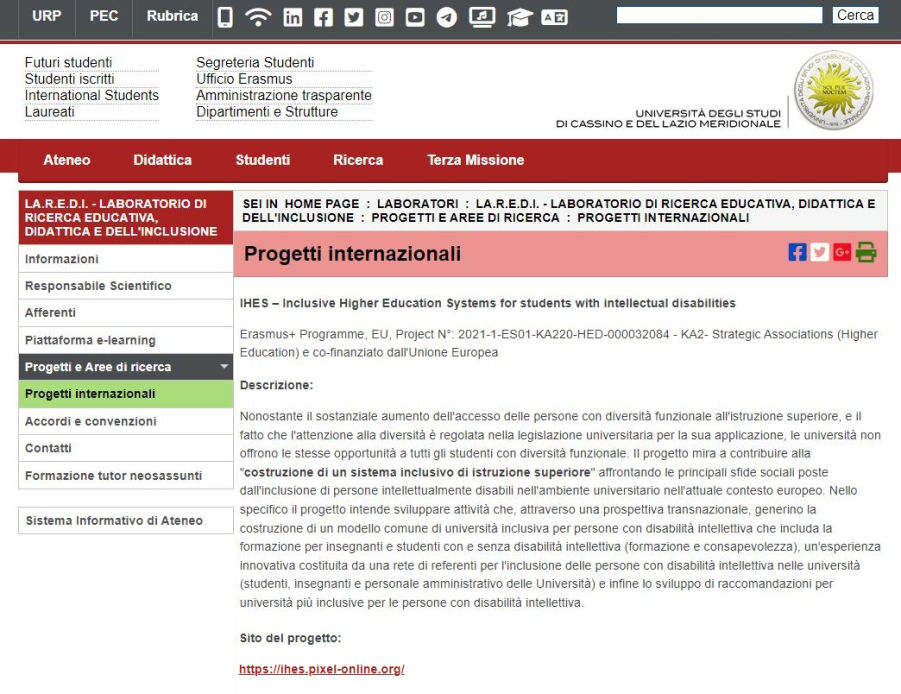
Task: Go to Amministrazione trasparente
Action: click(284, 95)
